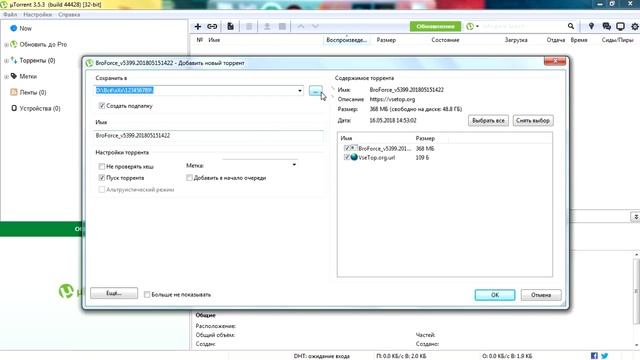The width and height of the screenshot is (640, 360).
Task: Click the search magnifier icon
Action: coord(571,26)
